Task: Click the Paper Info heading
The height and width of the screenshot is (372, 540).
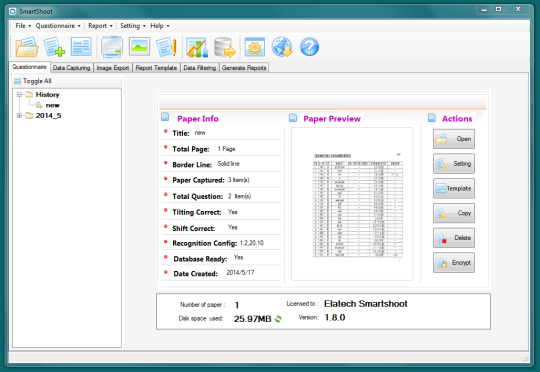Action: point(198,119)
